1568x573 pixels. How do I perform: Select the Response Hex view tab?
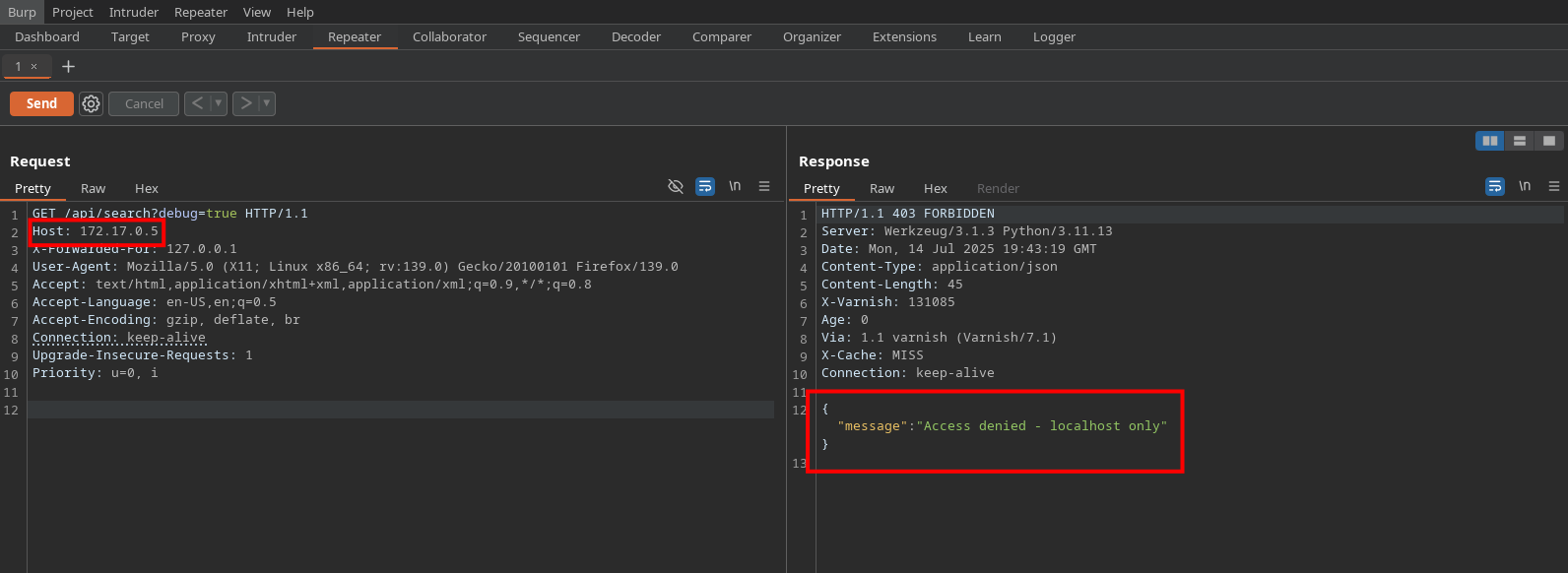point(936,188)
